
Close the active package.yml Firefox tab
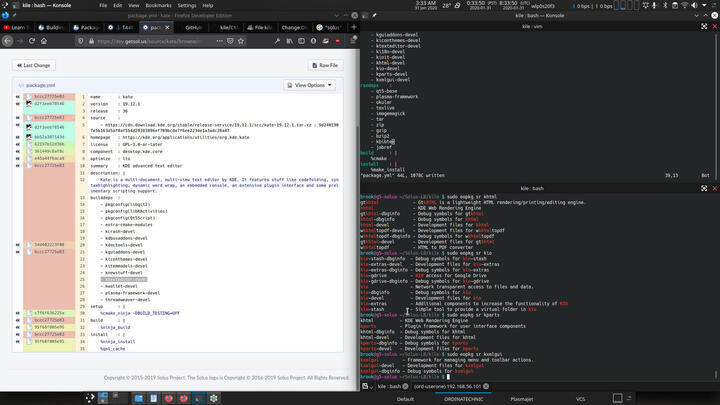(x=167, y=28)
